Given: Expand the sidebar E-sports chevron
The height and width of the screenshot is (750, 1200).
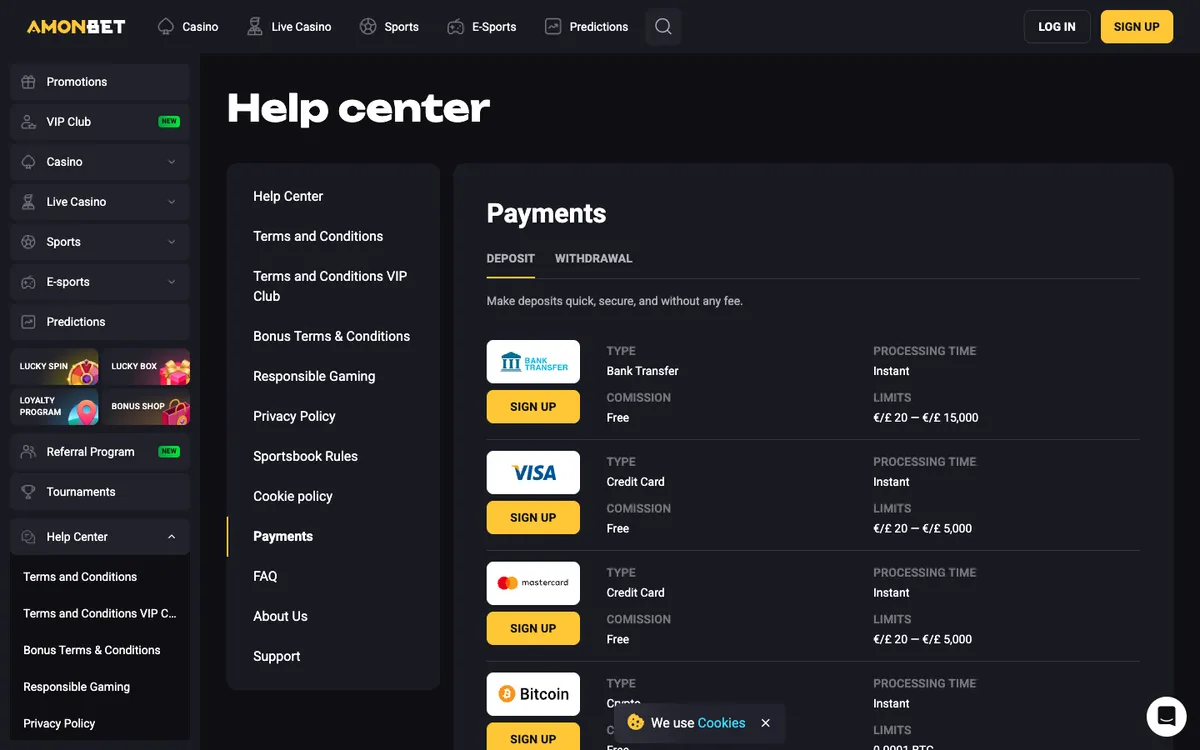Looking at the screenshot, I should click(x=172, y=282).
